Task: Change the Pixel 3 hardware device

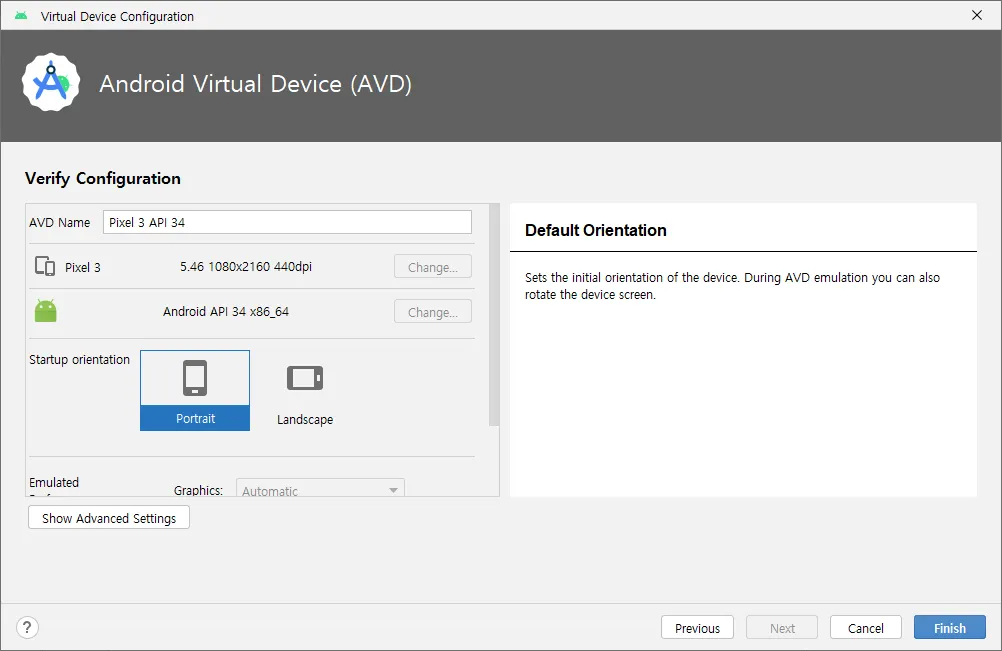Action: tap(433, 267)
